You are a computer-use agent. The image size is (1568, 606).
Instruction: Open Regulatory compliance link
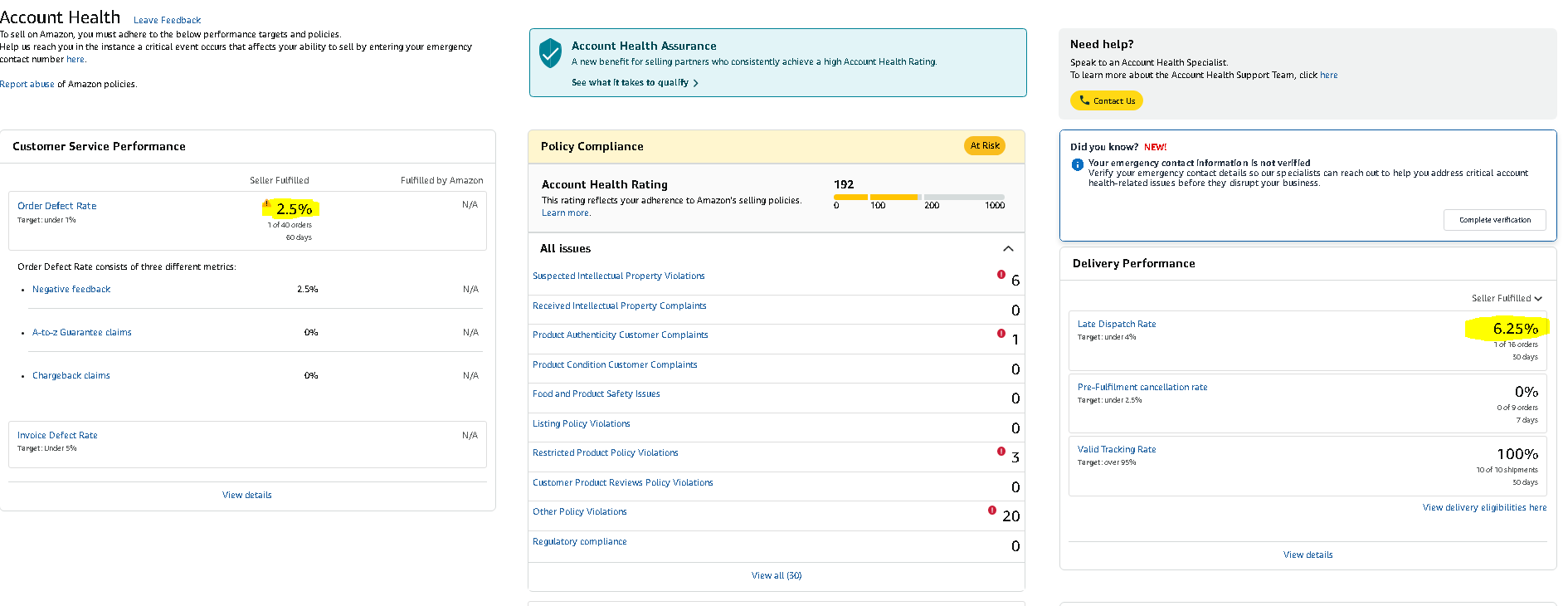coord(580,541)
